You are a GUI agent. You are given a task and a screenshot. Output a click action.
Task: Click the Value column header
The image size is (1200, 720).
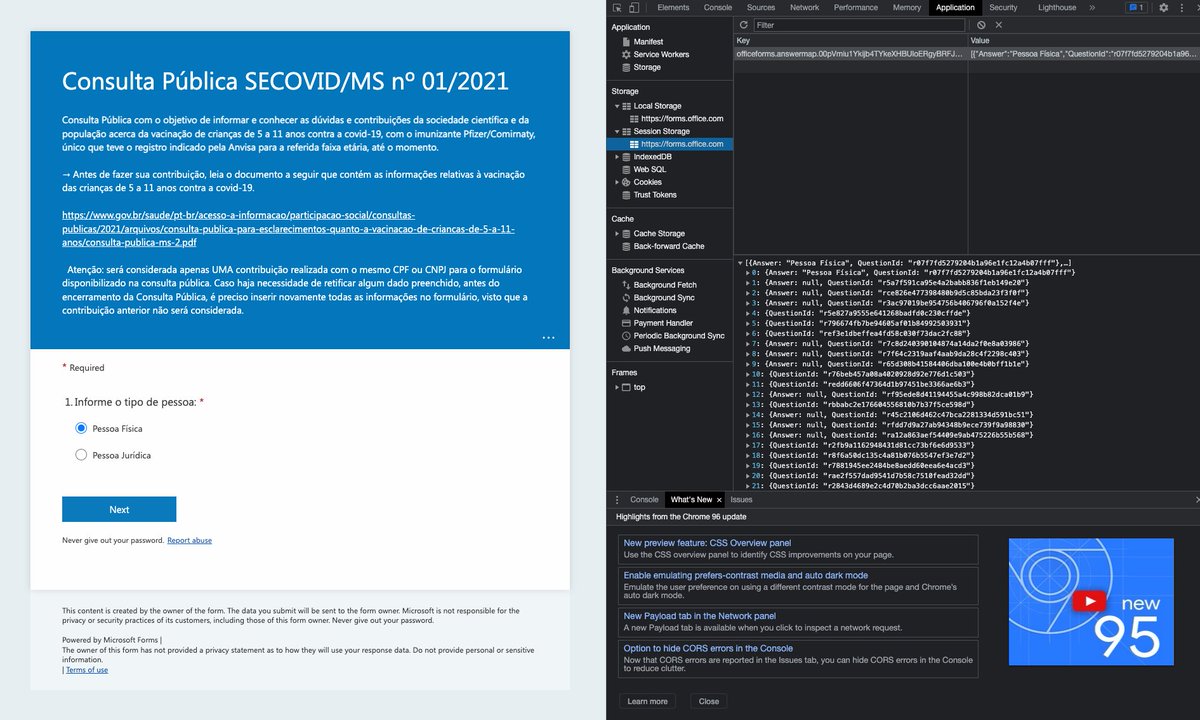click(x=1083, y=40)
